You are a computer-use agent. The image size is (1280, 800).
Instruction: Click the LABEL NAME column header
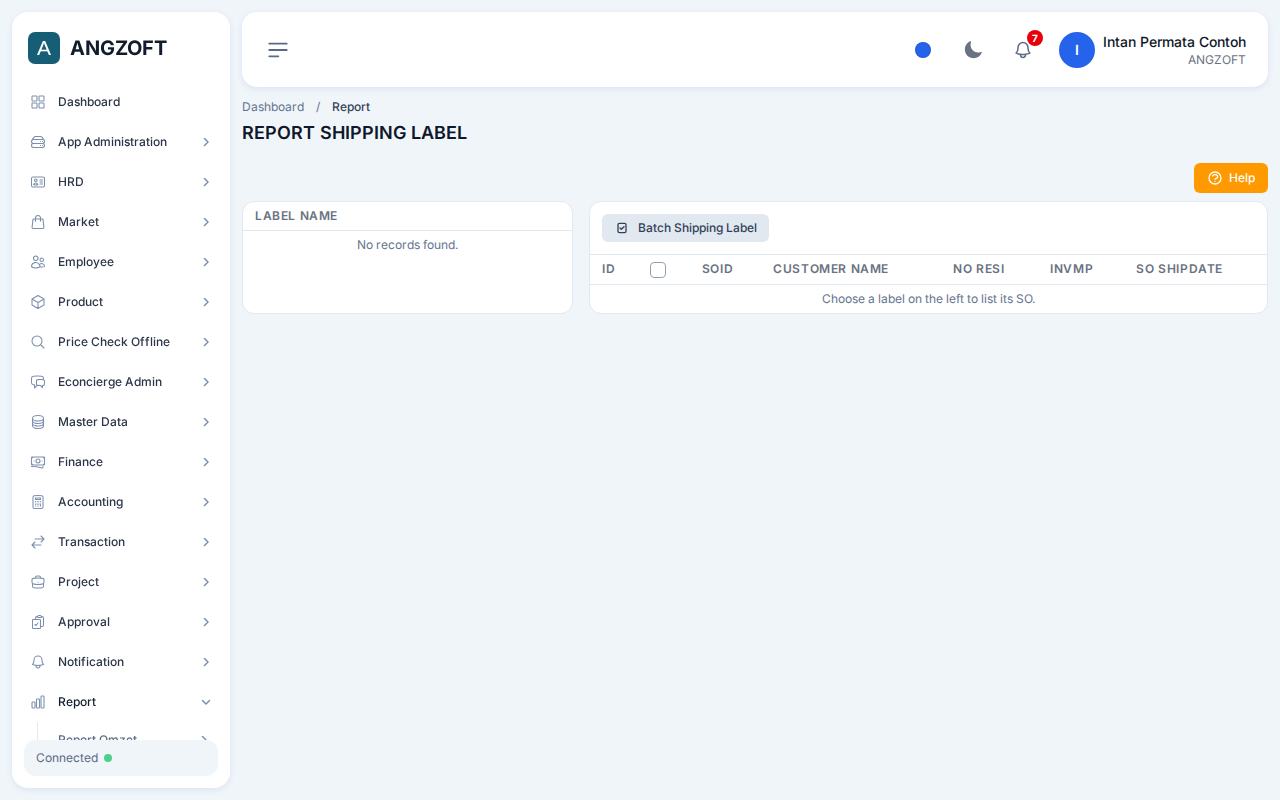(x=296, y=216)
